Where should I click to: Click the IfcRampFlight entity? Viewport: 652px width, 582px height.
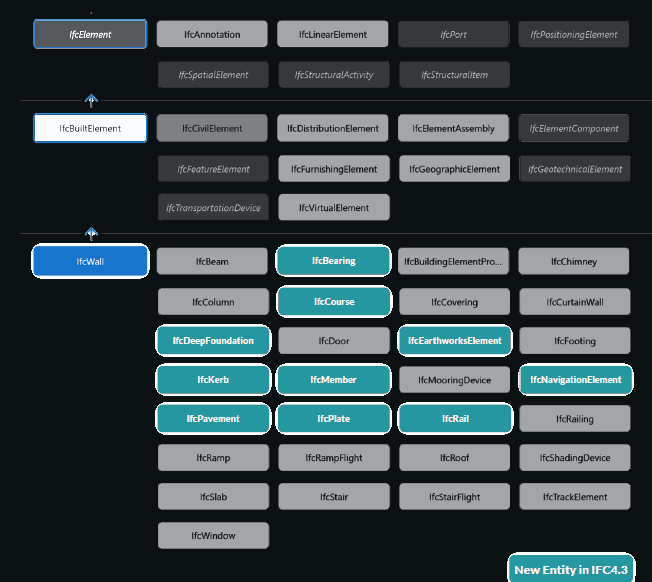[334, 457]
